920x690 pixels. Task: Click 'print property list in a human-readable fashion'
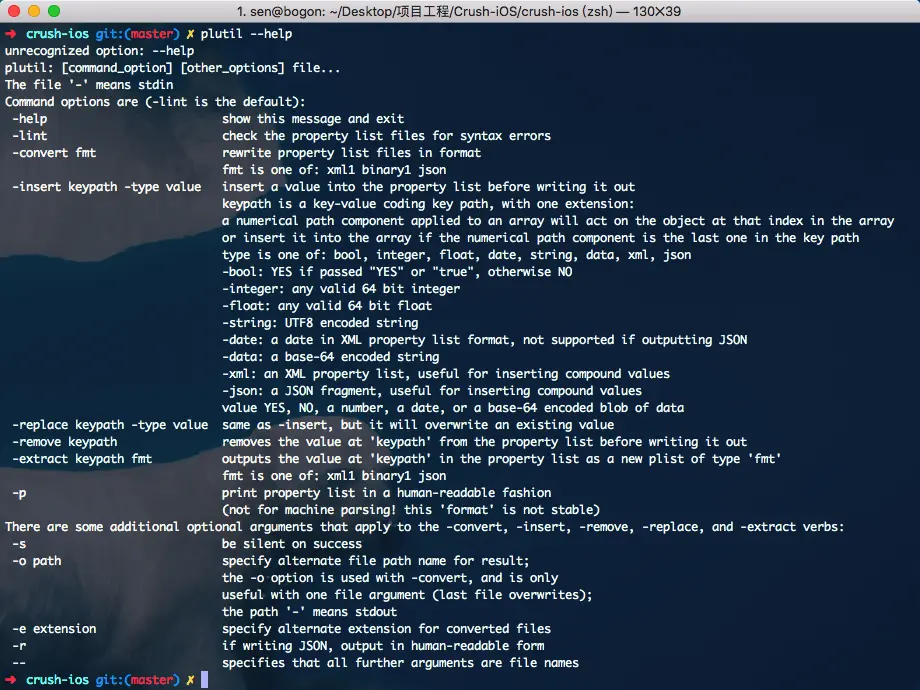[x=387, y=493]
